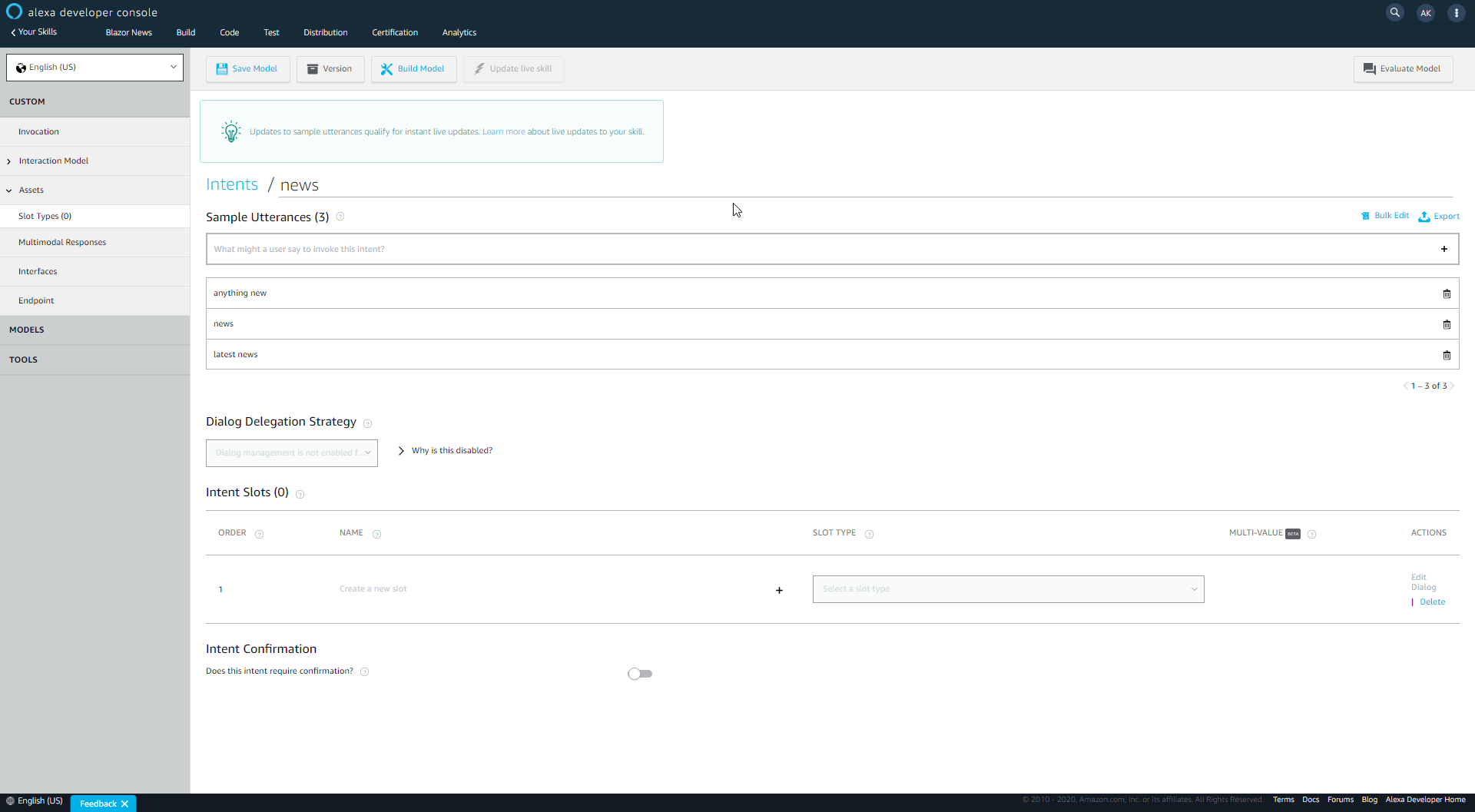This screenshot has width=1475, height=812.
Task: Open the Build tab
Action: pos(186,32)
